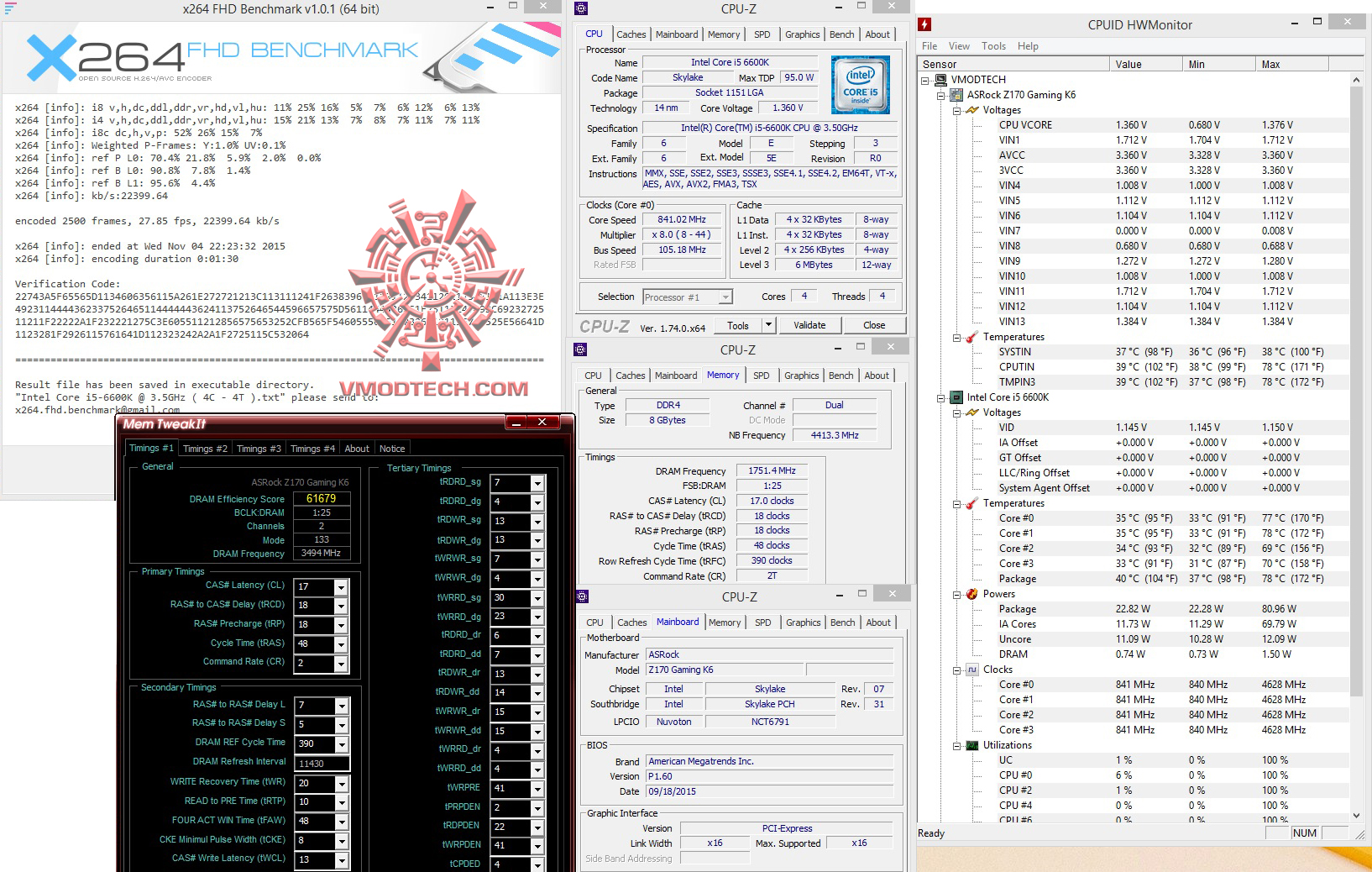Collapse the VMODTECH root node
Image resolution: width=1372 pixels, height=872 pixels.
point(925,80)
